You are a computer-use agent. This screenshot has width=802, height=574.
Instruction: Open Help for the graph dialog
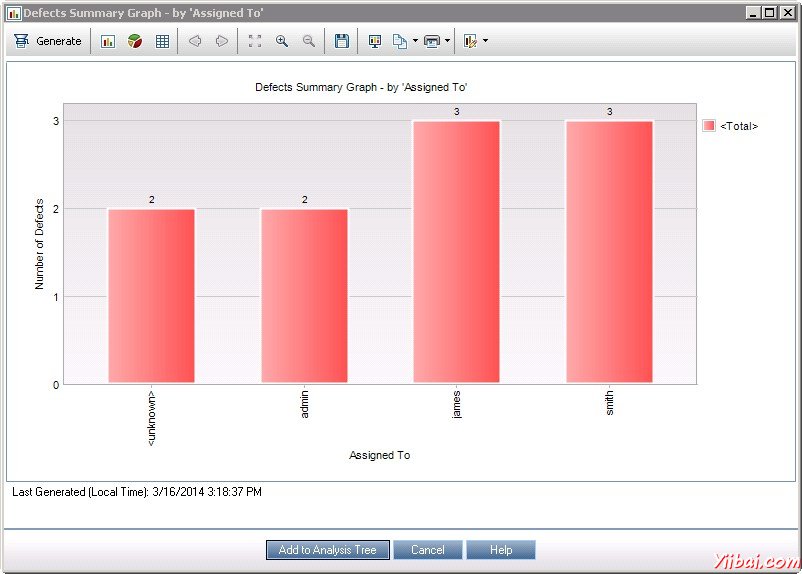coord(500,550)
